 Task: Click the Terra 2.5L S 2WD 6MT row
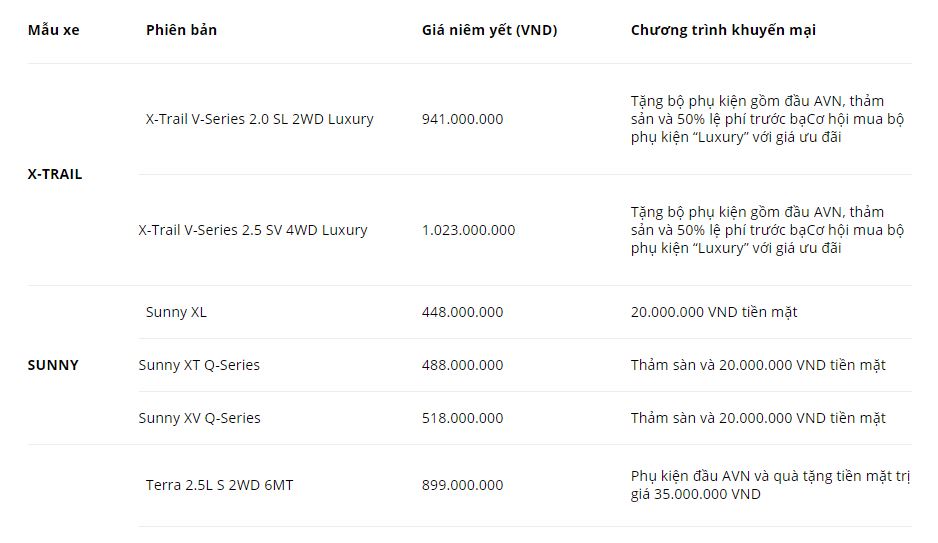click(x=219, y=485)
